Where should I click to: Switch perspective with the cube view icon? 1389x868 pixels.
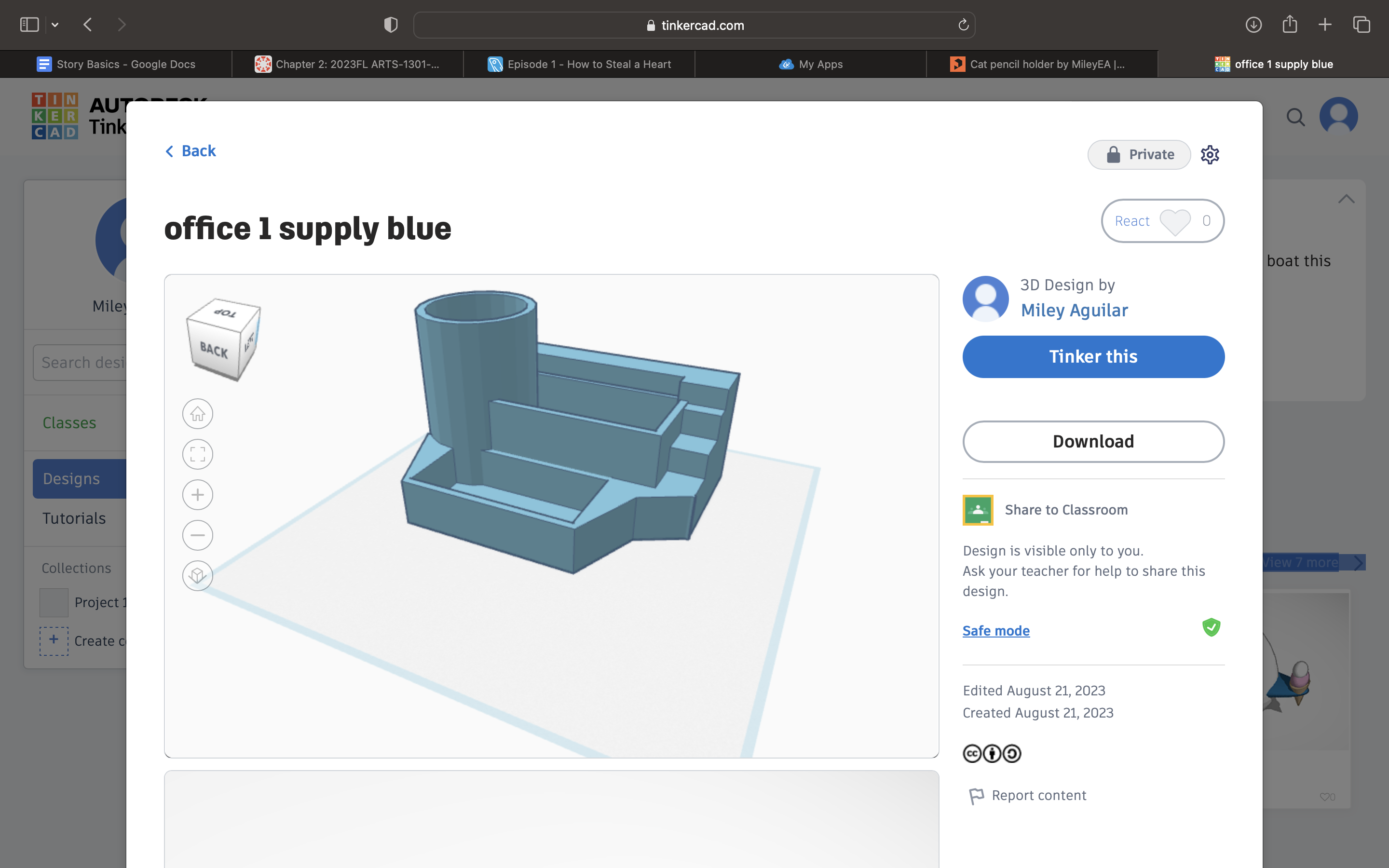[x=197, y=575]
